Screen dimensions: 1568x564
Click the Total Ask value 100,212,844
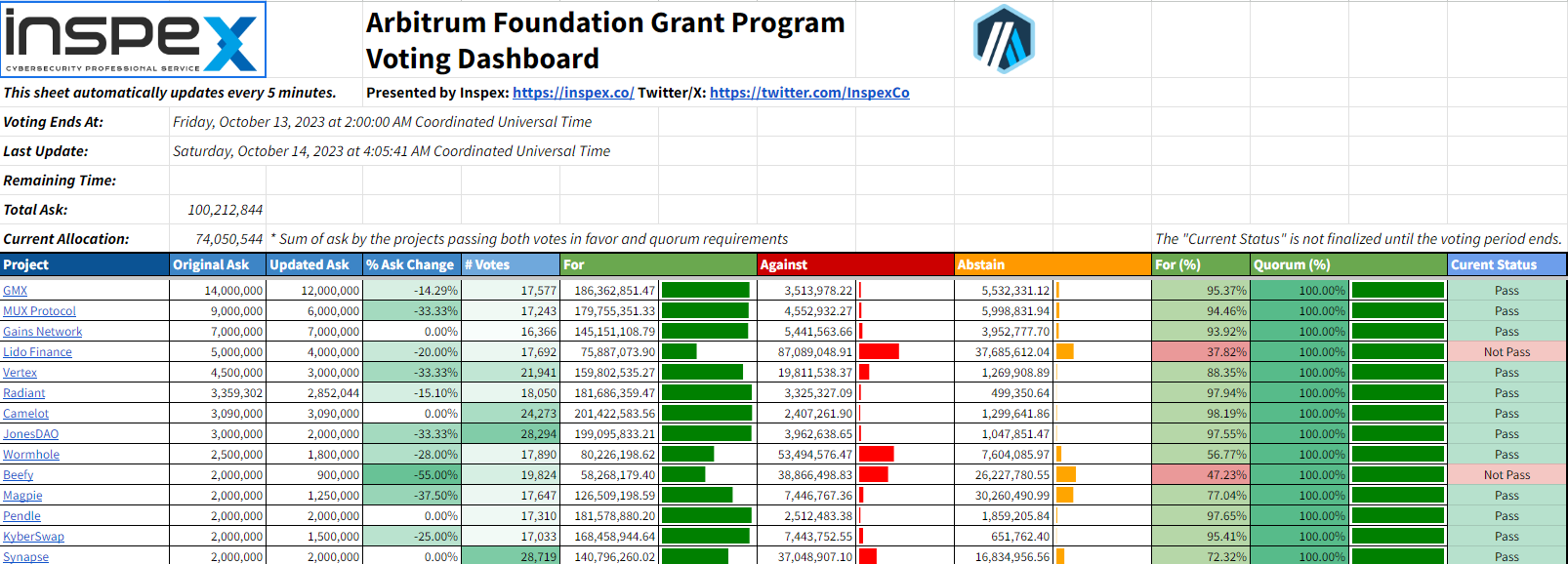(x=225, y=210)
